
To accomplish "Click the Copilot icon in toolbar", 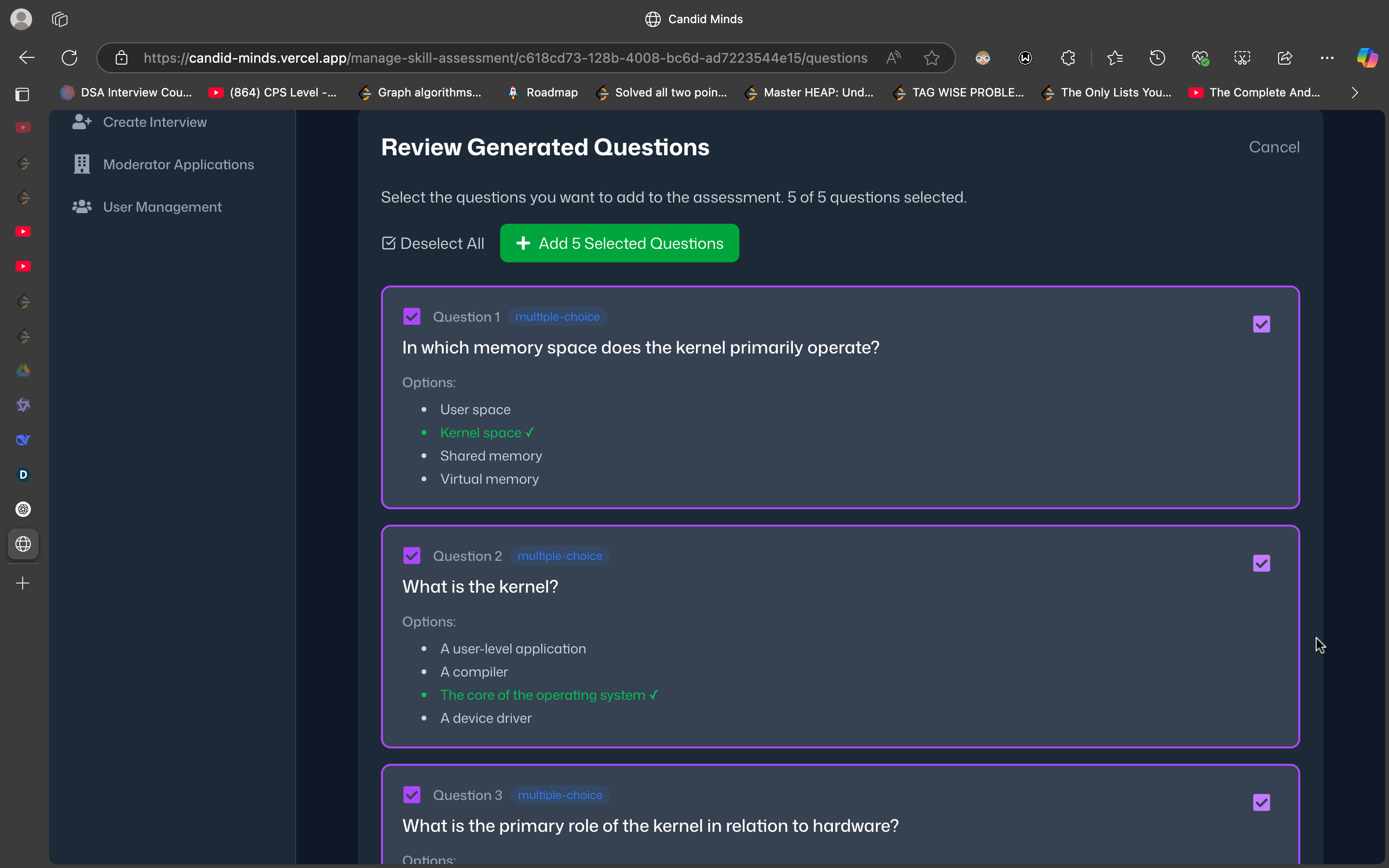I will coord(1367,58).
